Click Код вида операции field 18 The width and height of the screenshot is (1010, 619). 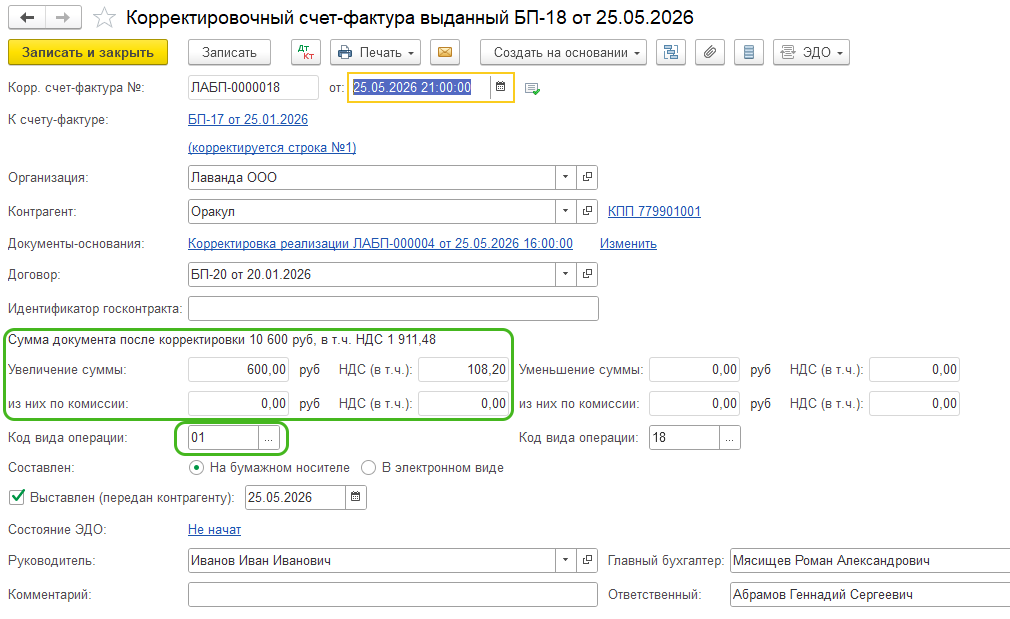685,438
